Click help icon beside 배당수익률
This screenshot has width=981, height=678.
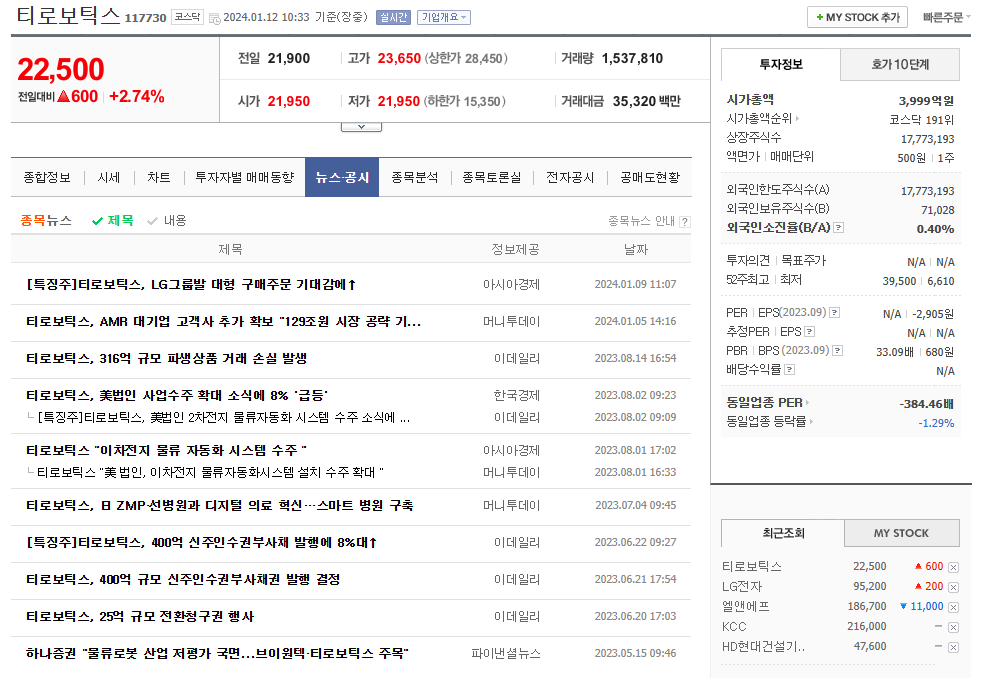coord(790,370)
